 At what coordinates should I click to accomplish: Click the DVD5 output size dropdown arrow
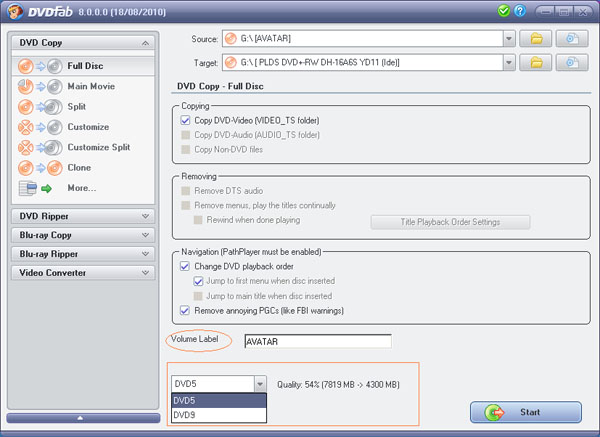tap(260, 383)
